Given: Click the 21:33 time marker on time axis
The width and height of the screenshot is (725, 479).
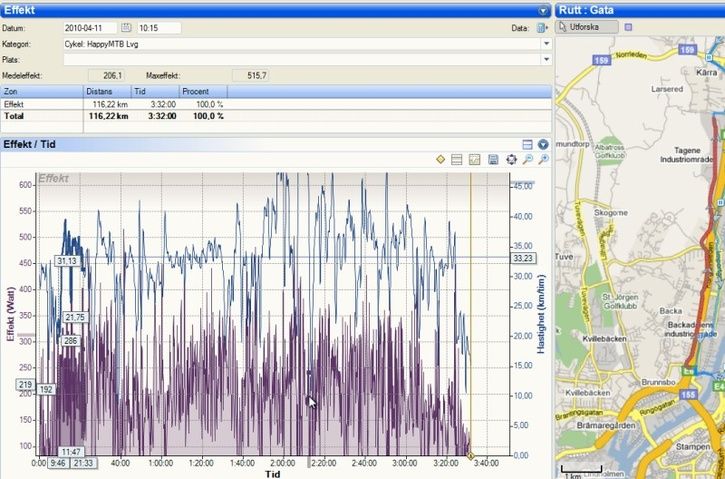Looking at the screenshot, I should (x=83, y=463).
